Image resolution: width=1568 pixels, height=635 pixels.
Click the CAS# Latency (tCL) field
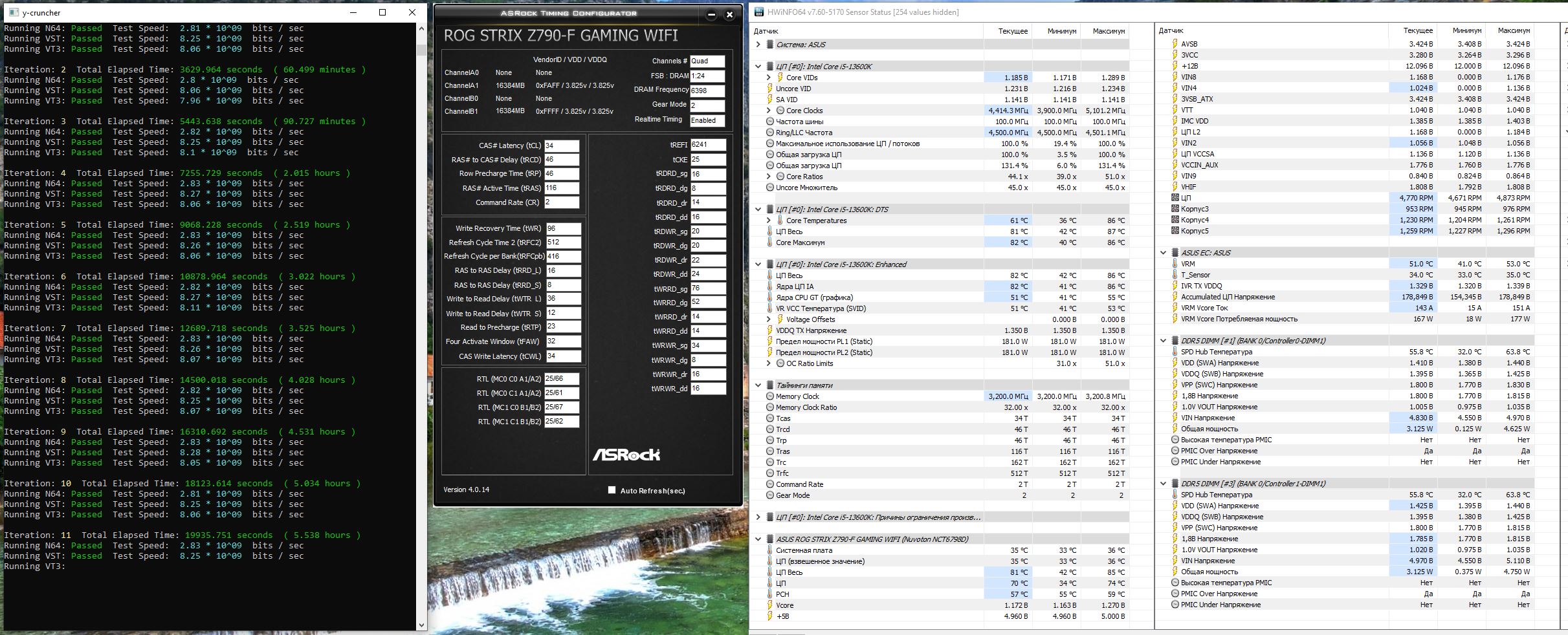561,145
